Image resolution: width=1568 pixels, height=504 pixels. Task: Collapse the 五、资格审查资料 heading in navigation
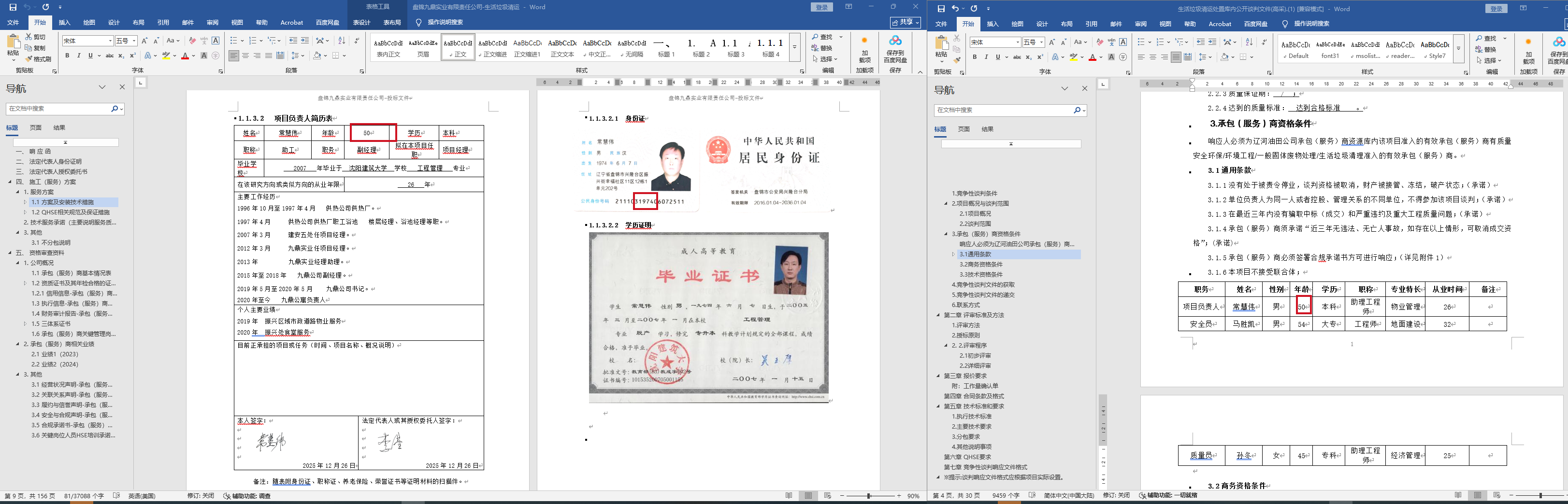pos(10,253)
